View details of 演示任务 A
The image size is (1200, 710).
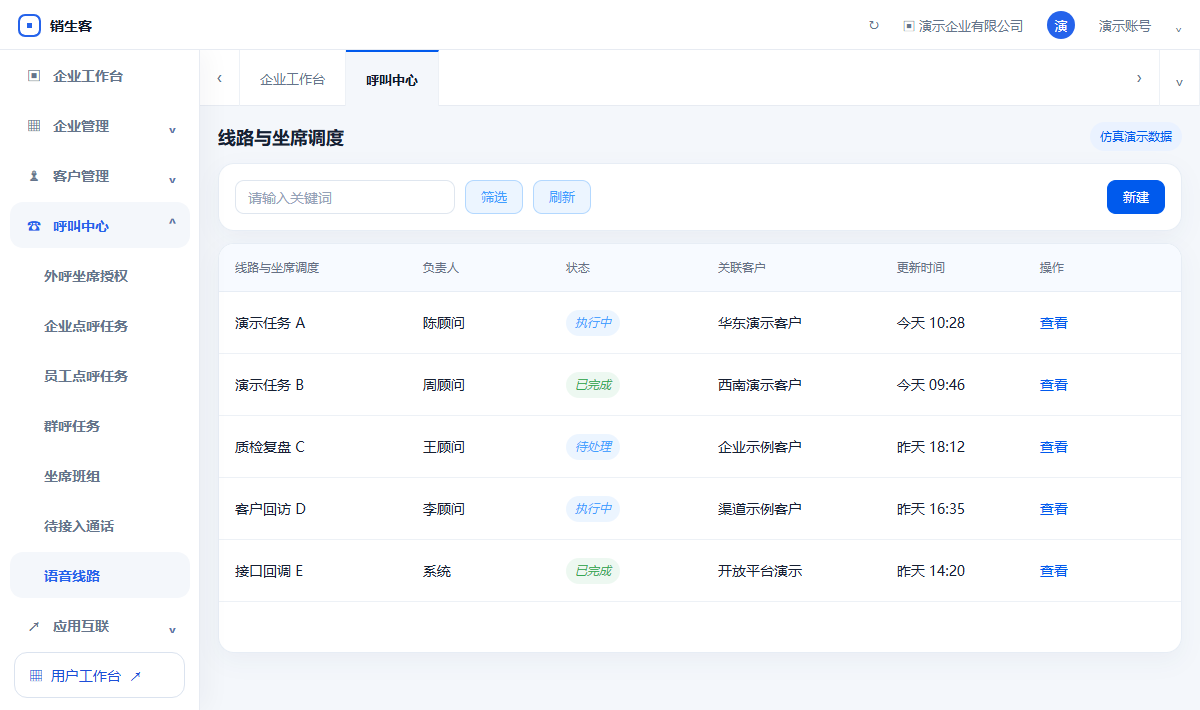[1054, 323]
